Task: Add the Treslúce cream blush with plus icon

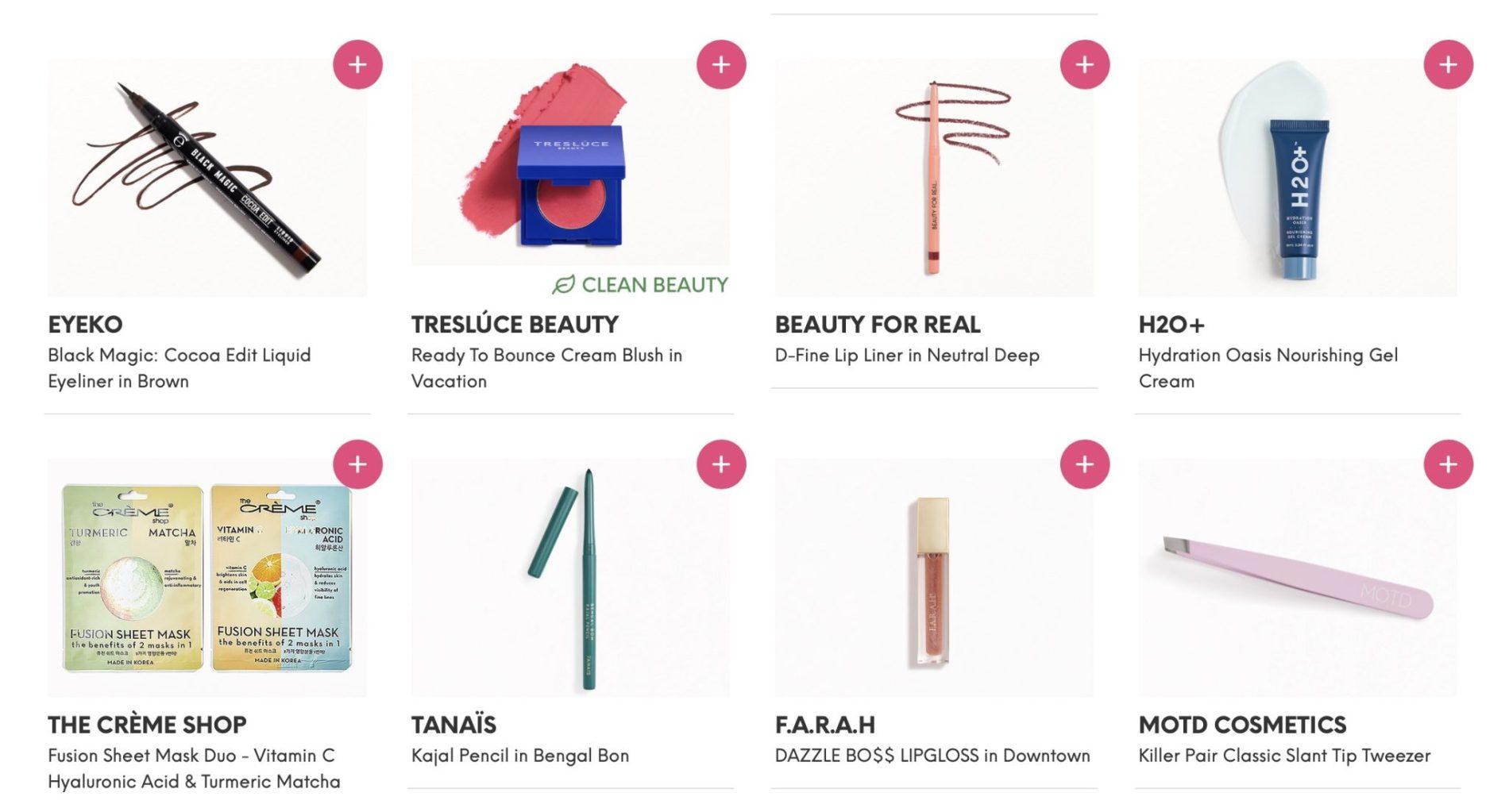Action: pos(720,64)
